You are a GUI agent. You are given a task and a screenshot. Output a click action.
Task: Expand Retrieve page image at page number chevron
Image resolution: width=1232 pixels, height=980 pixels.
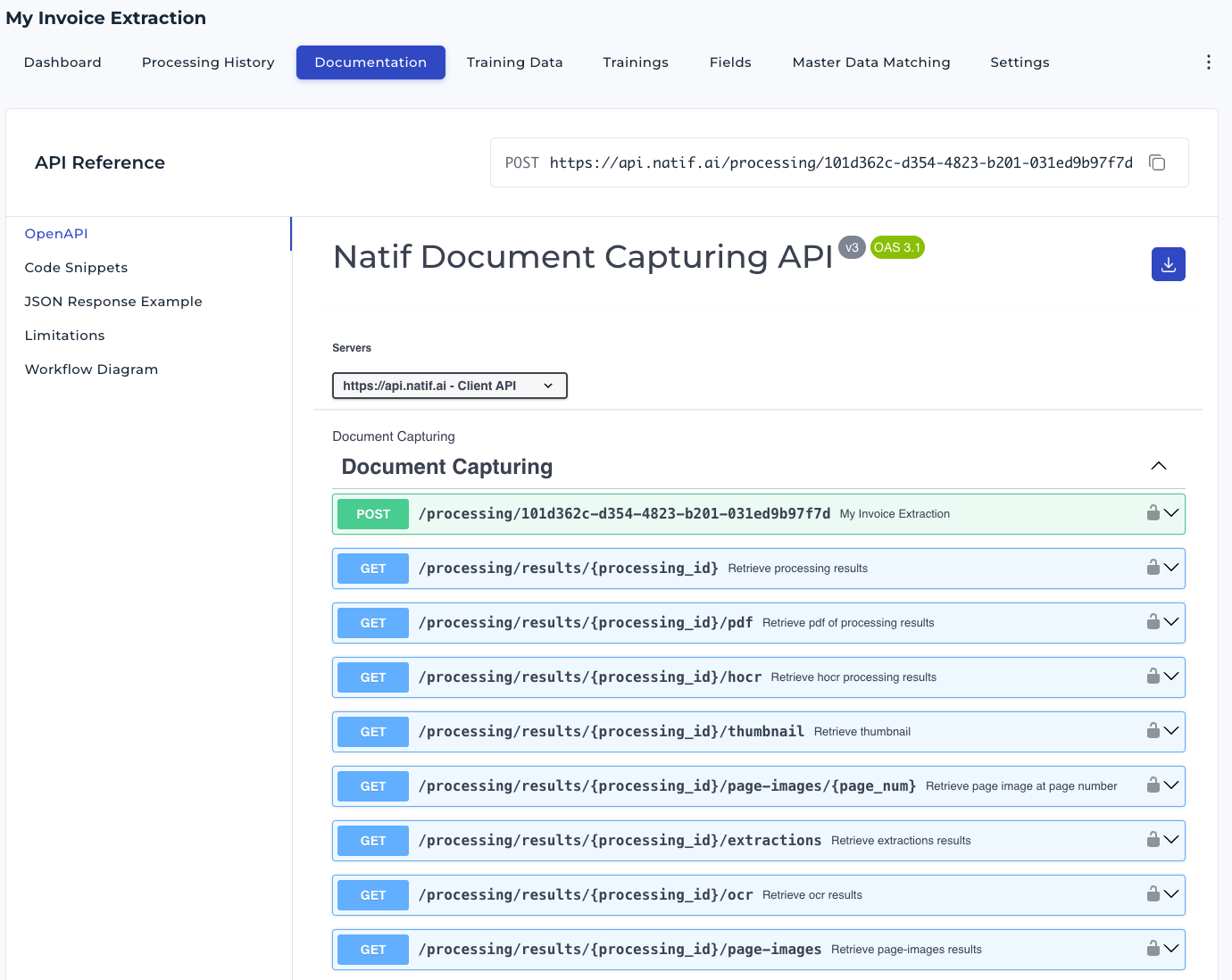[x=1171, y=785]
